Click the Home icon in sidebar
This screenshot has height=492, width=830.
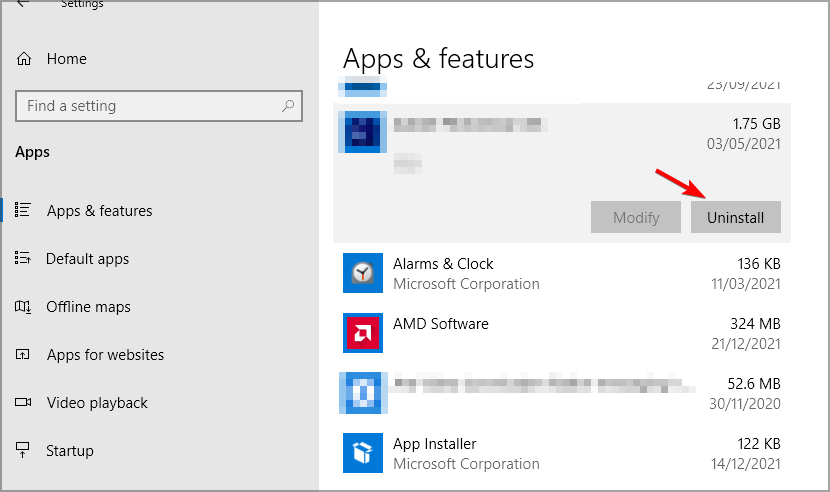pyautogui.click(x=24, y=59)
